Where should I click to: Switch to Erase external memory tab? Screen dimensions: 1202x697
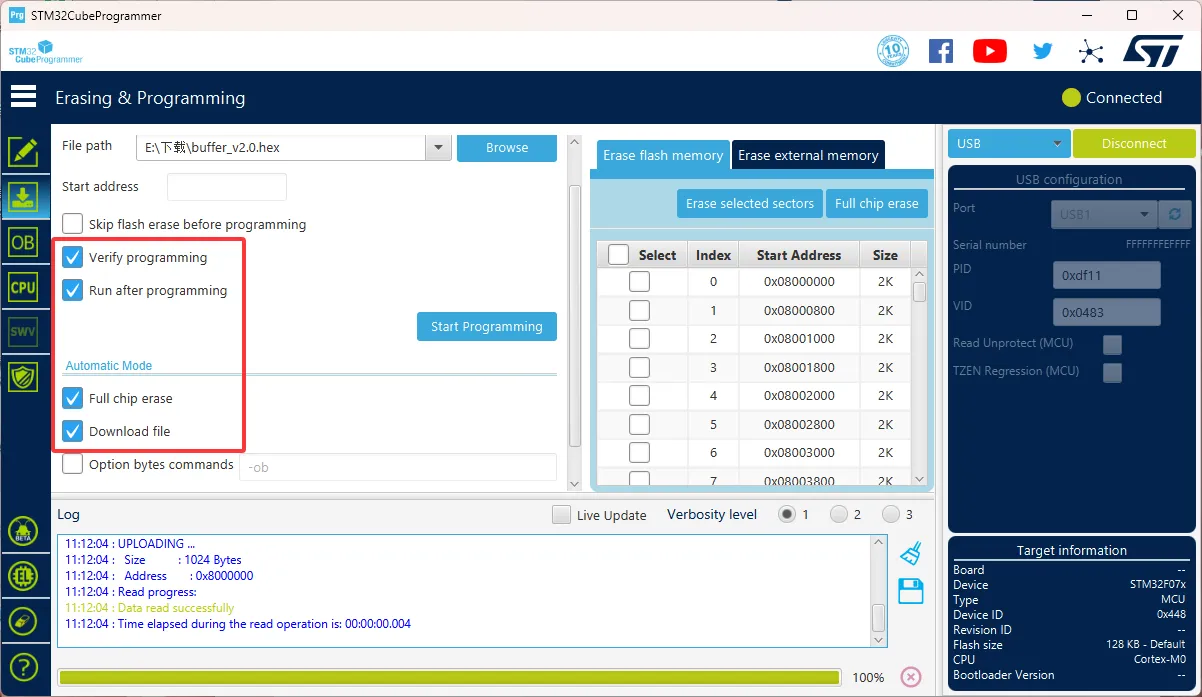tap(808, 155)
